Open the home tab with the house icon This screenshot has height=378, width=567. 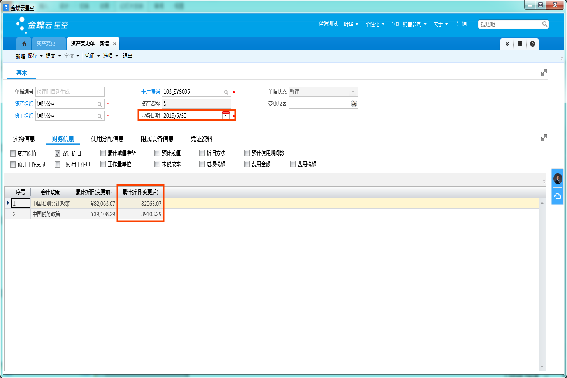tap(24, 44)
